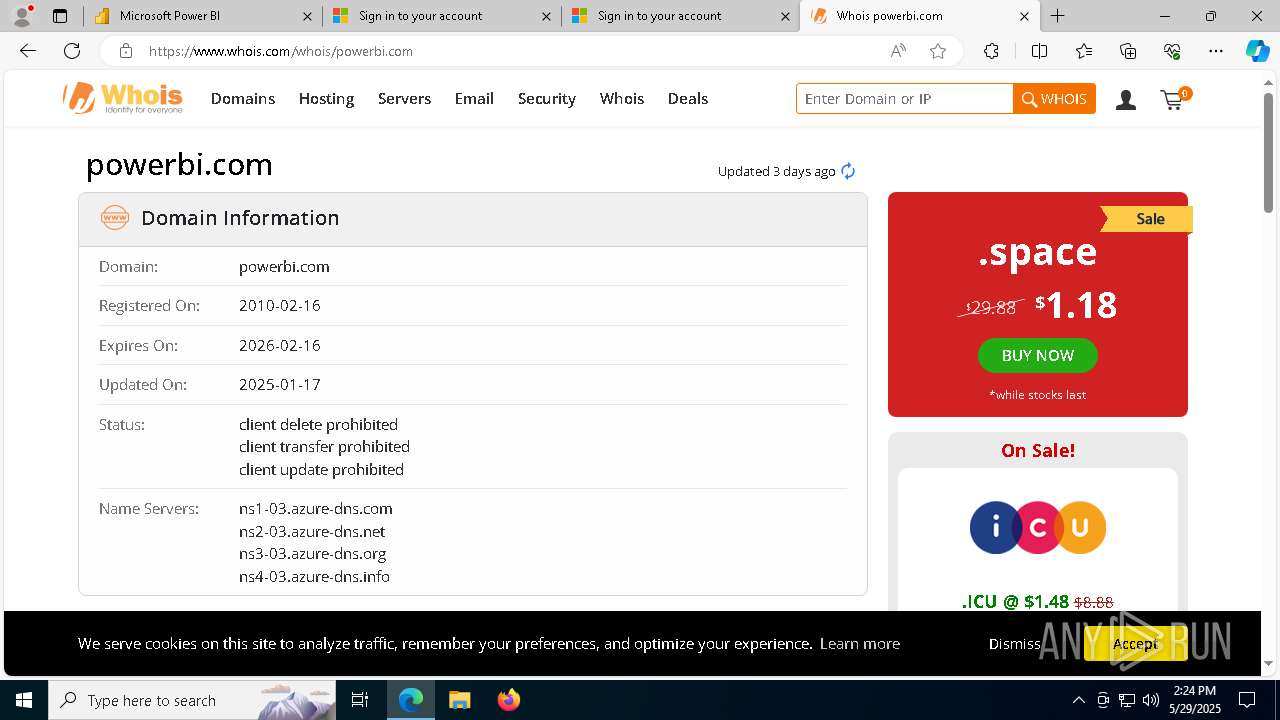Click the browser address bar URL
The image size is (1280, 720).
pyautogui.click(x=281, y=51)
